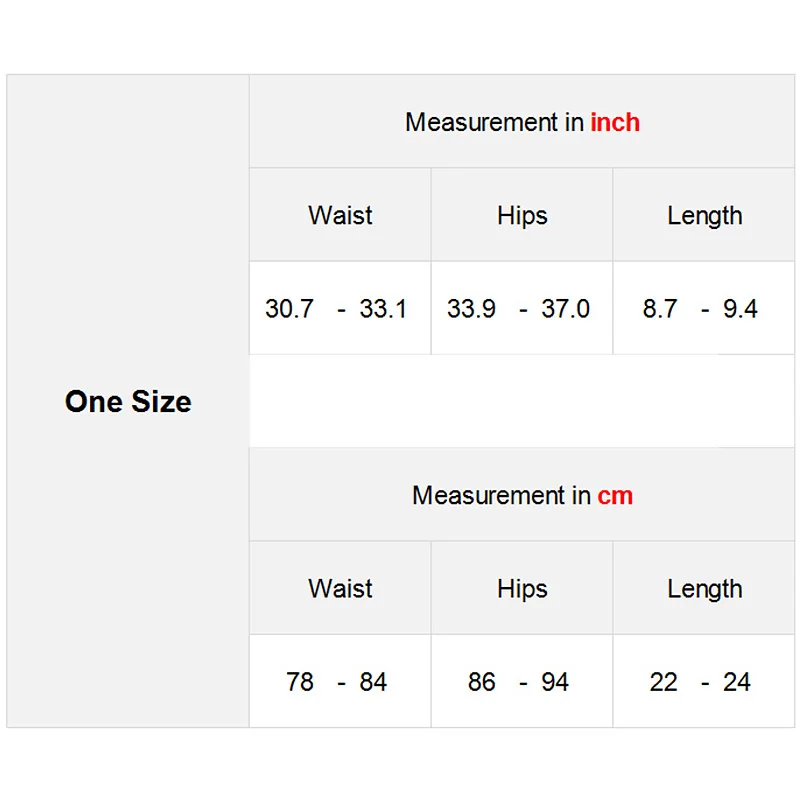The image size is (800, 800).
Task: Select the waist value 33.1
Action: pos(383,309)
